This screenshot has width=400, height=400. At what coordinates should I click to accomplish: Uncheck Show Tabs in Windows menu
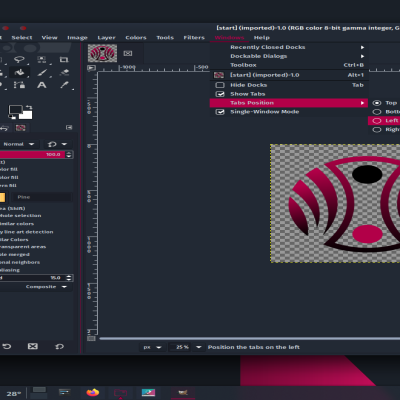220,94
